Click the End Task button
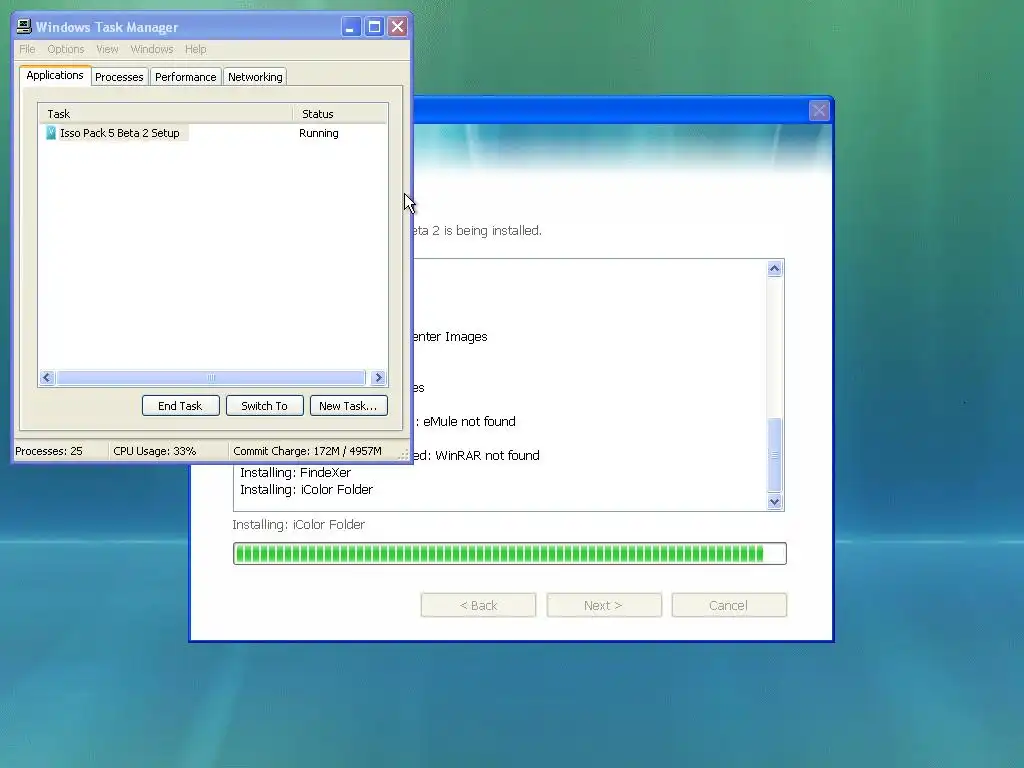 180,406
